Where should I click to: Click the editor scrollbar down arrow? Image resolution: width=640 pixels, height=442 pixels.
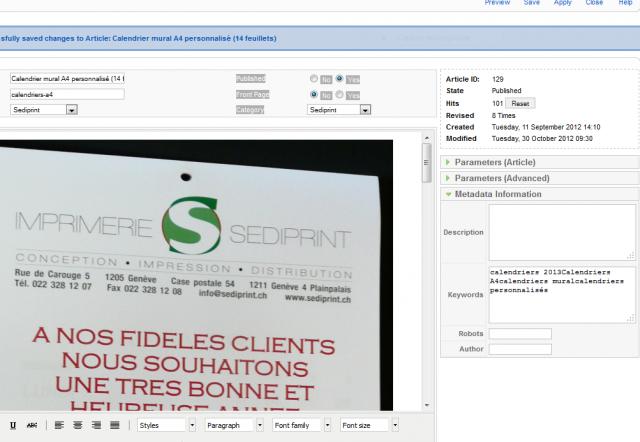click(427, 405)
